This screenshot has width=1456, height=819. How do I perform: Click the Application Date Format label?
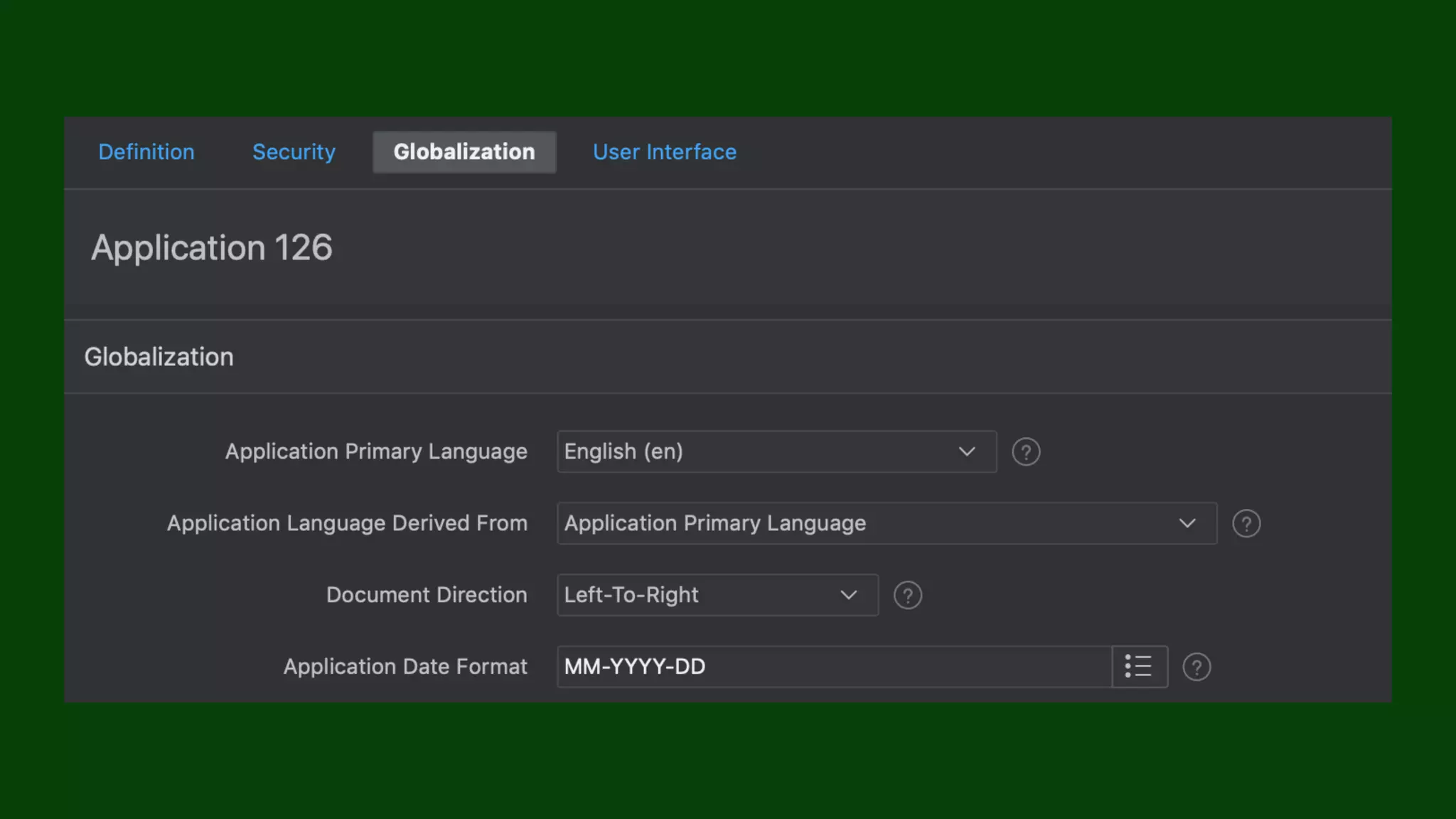[x=405, y=667]
